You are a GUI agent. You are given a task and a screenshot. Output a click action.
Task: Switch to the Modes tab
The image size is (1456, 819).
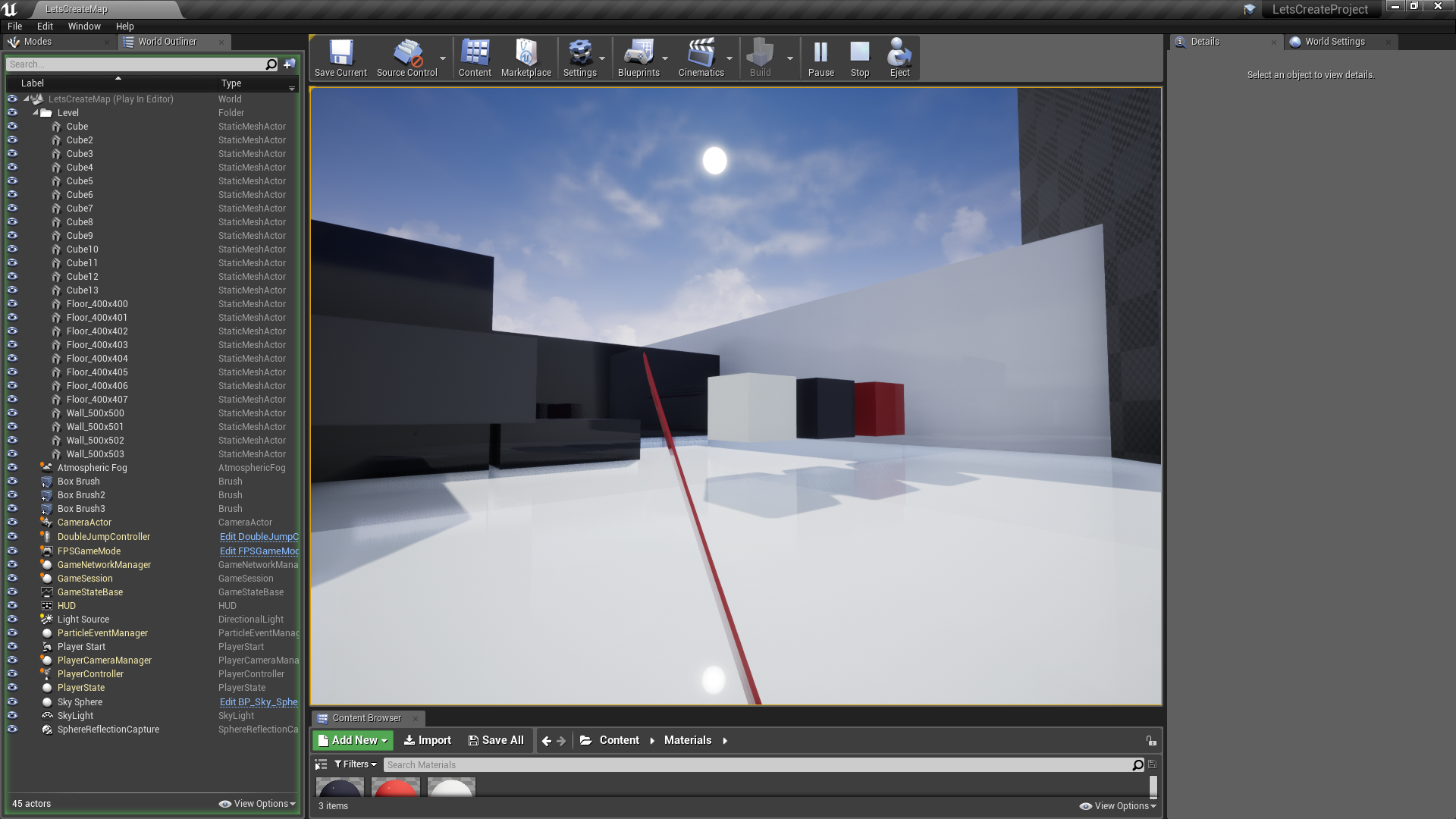58,42
